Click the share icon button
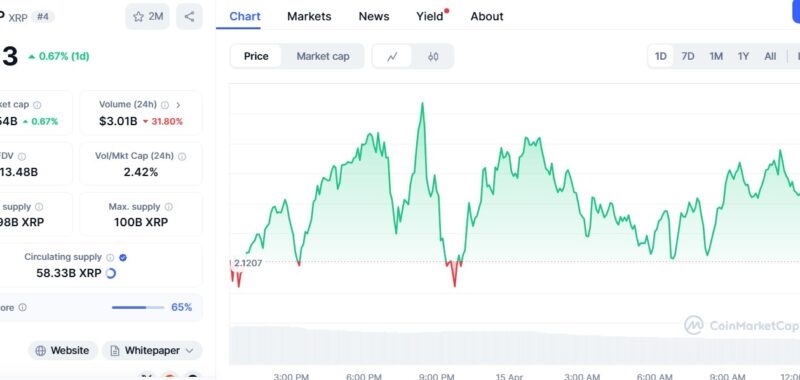The width and height of the screenshot is (800, 380). (189, 16)
